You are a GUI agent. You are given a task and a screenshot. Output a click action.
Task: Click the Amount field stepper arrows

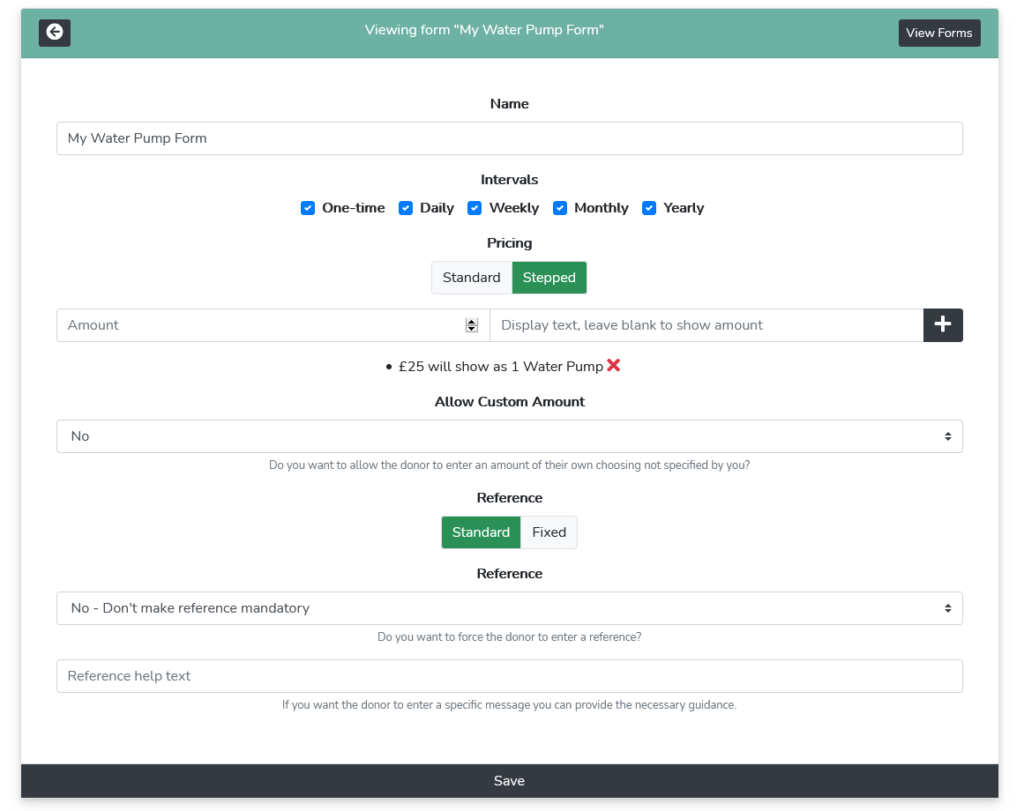pos(471,325)
